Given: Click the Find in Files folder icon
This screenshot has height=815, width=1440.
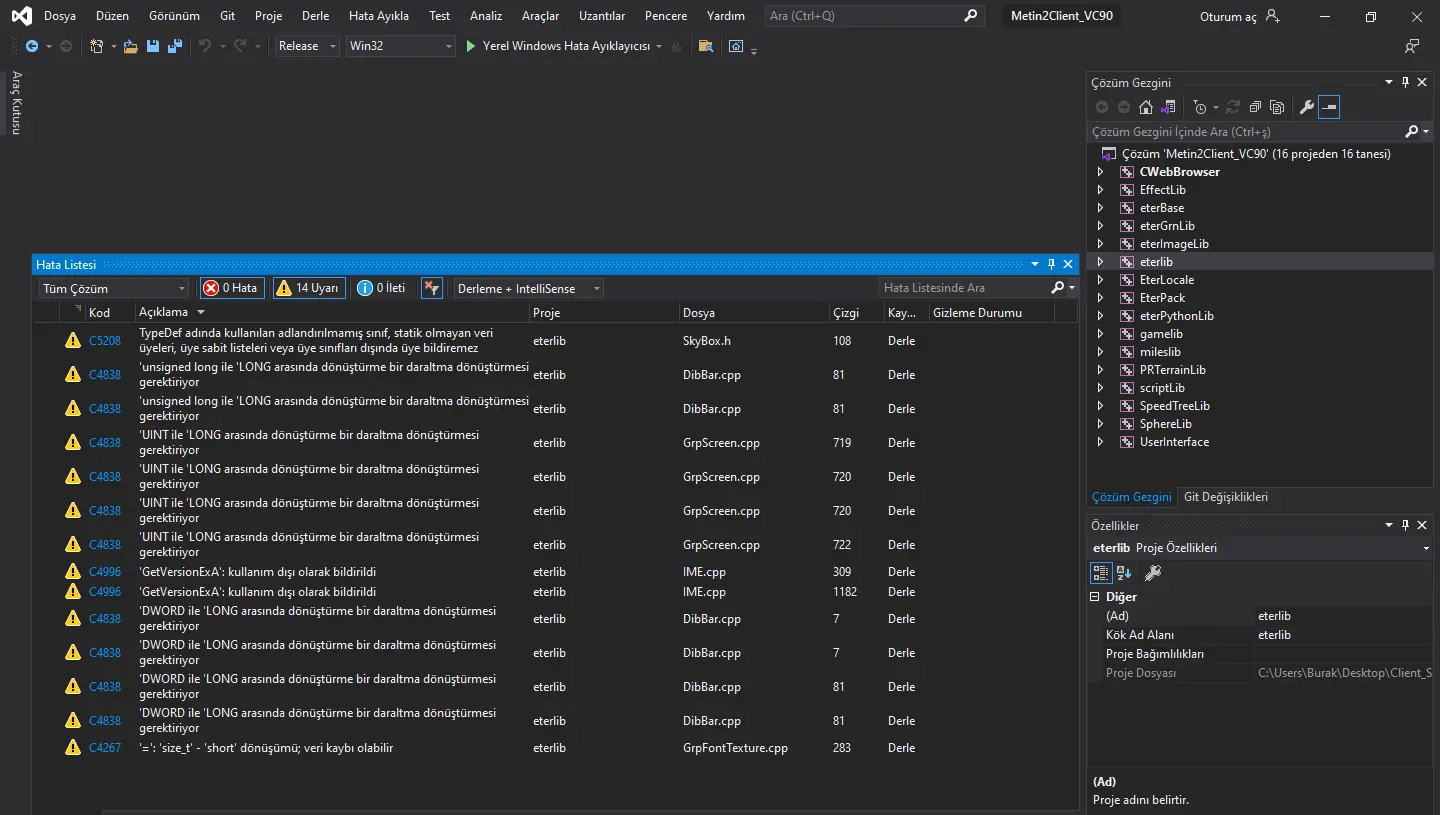Looking at the screenshot, I should [x=706, y=46].
